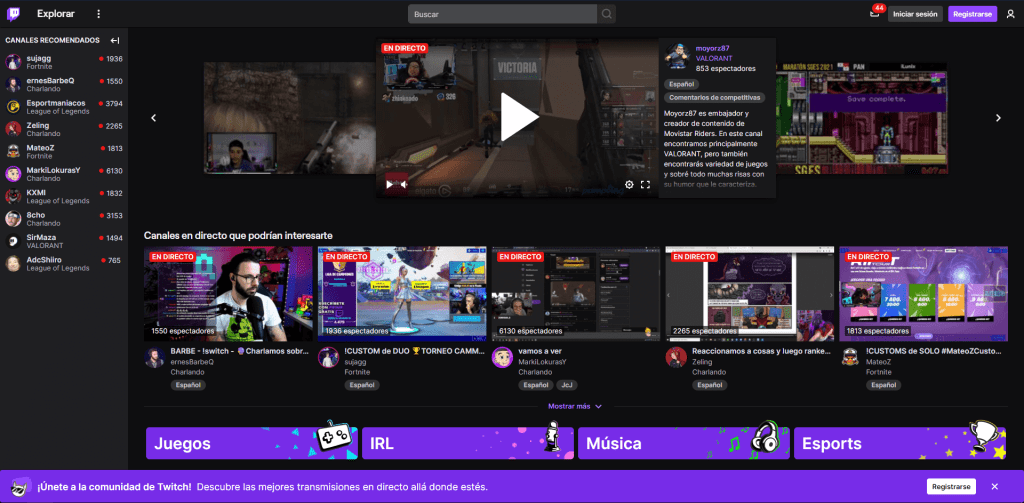This screenshot has width=1024, height=503.
Task: Click the search magnifier button
Action: pyautogui.click(x=607, y=14)
